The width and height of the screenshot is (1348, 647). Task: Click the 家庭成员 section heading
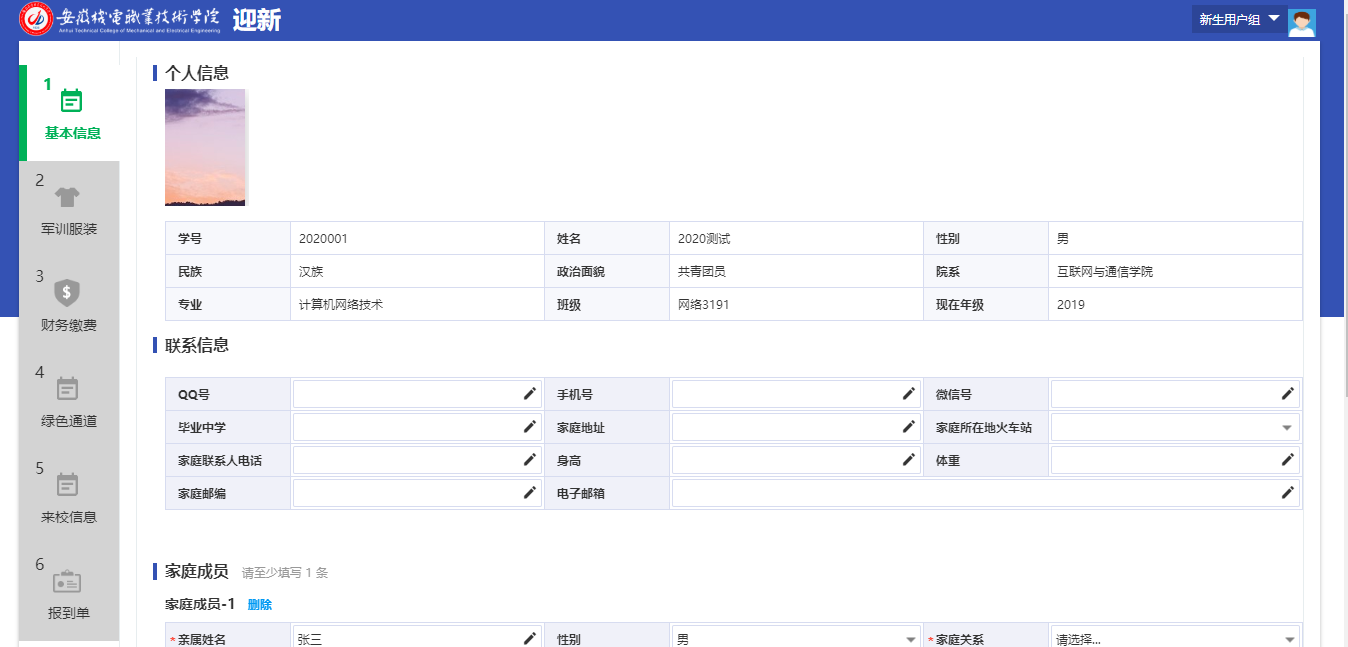tap(197, 572)
